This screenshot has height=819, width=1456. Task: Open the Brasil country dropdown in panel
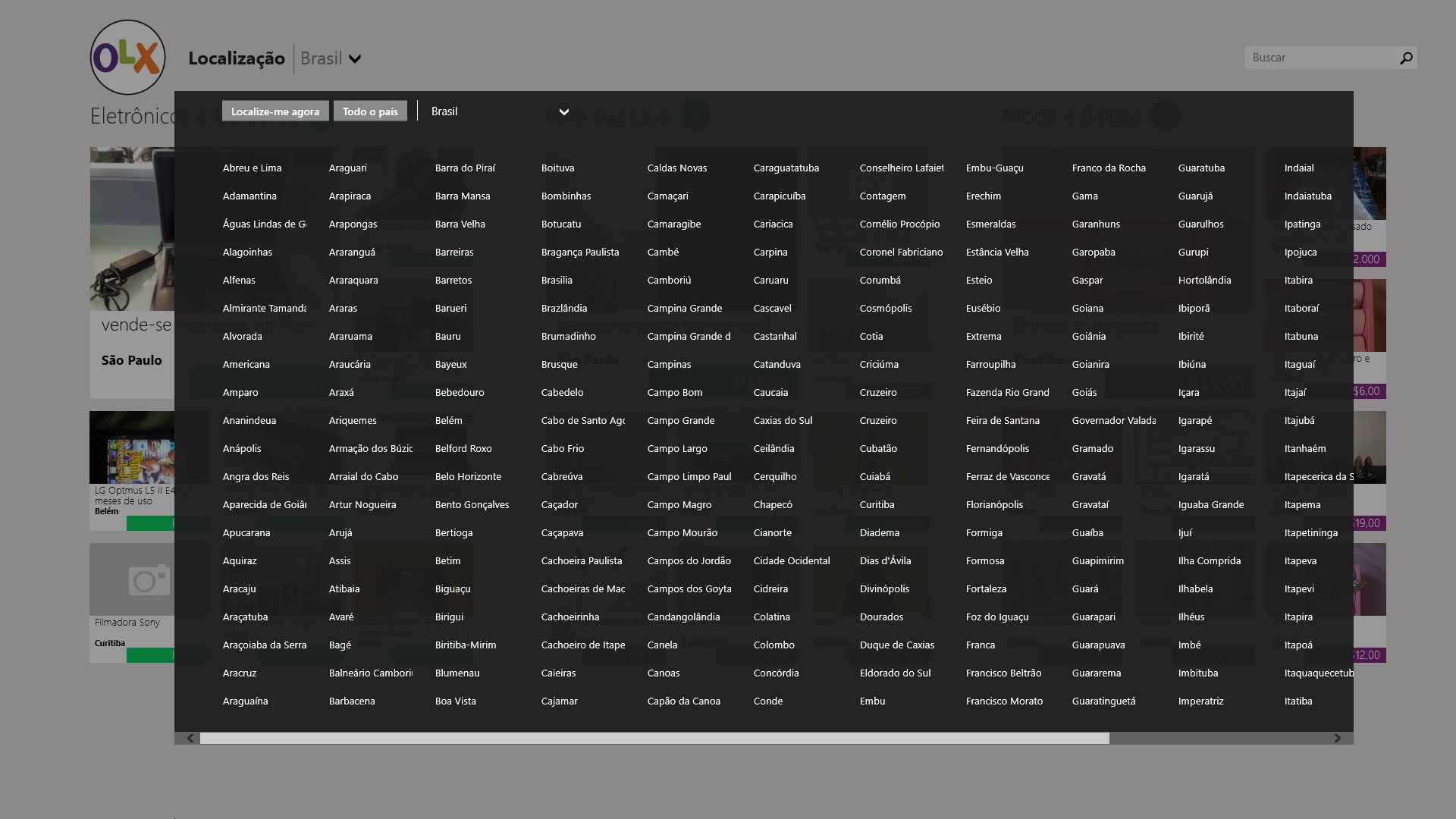click(x=563, y=111)
